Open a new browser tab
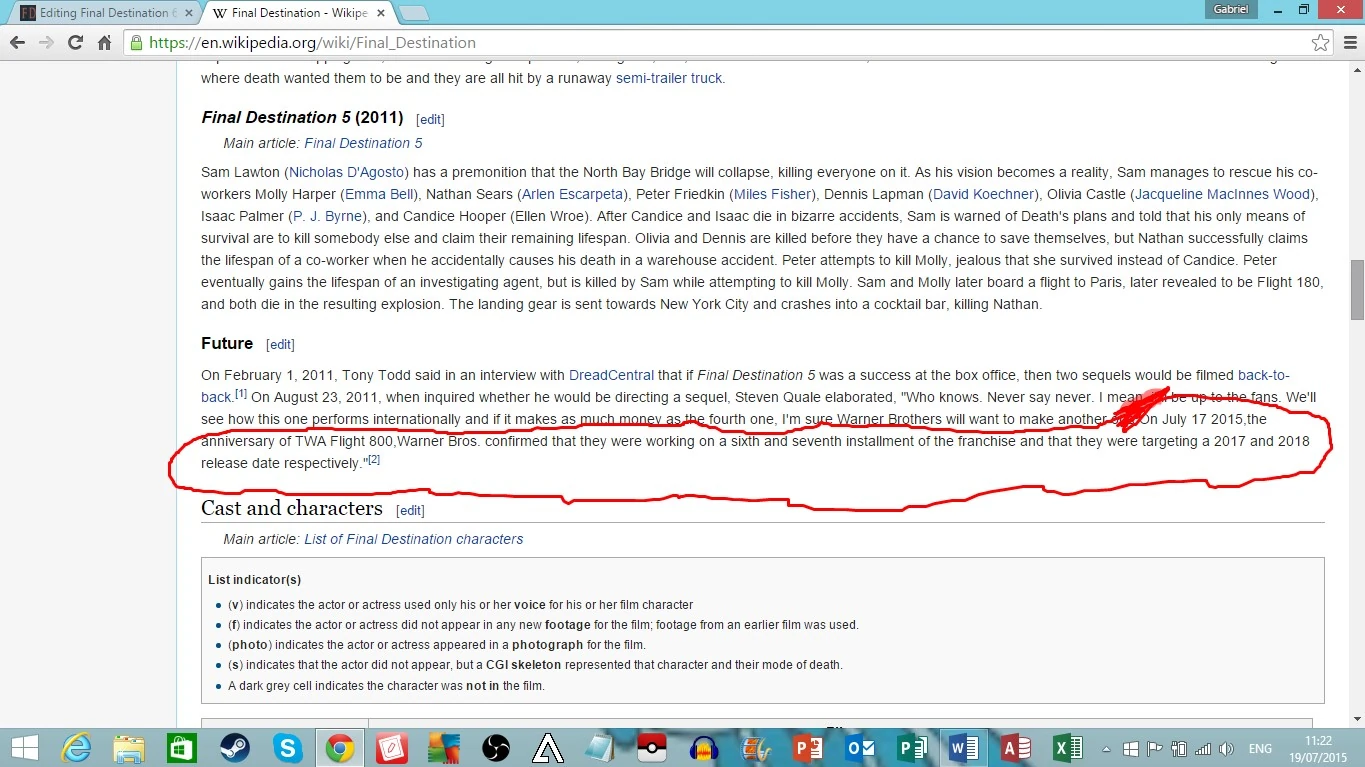The height and width of the screenshot is (767, 1365). point(414,13)
